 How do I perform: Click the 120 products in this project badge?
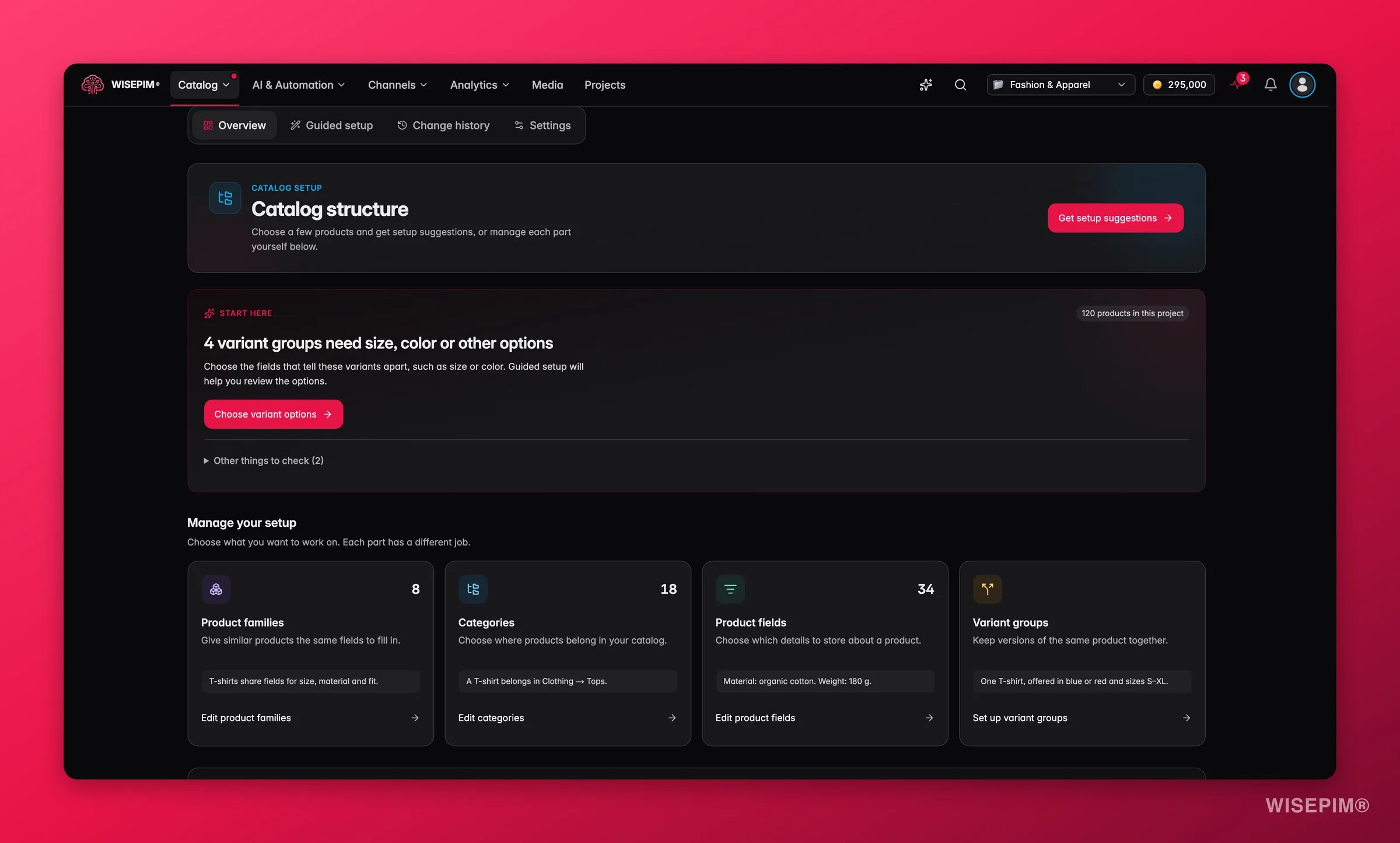(x=1132, y=313)
